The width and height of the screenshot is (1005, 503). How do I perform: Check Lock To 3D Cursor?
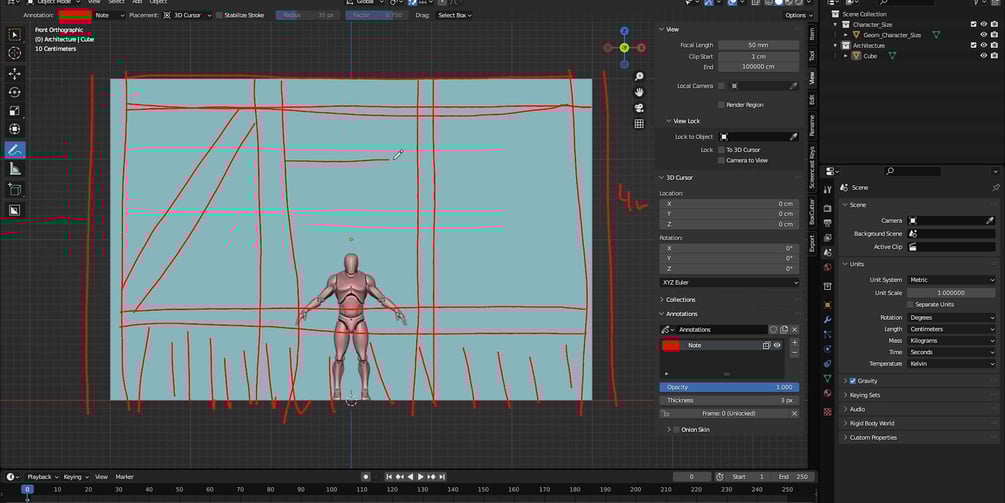722,149
